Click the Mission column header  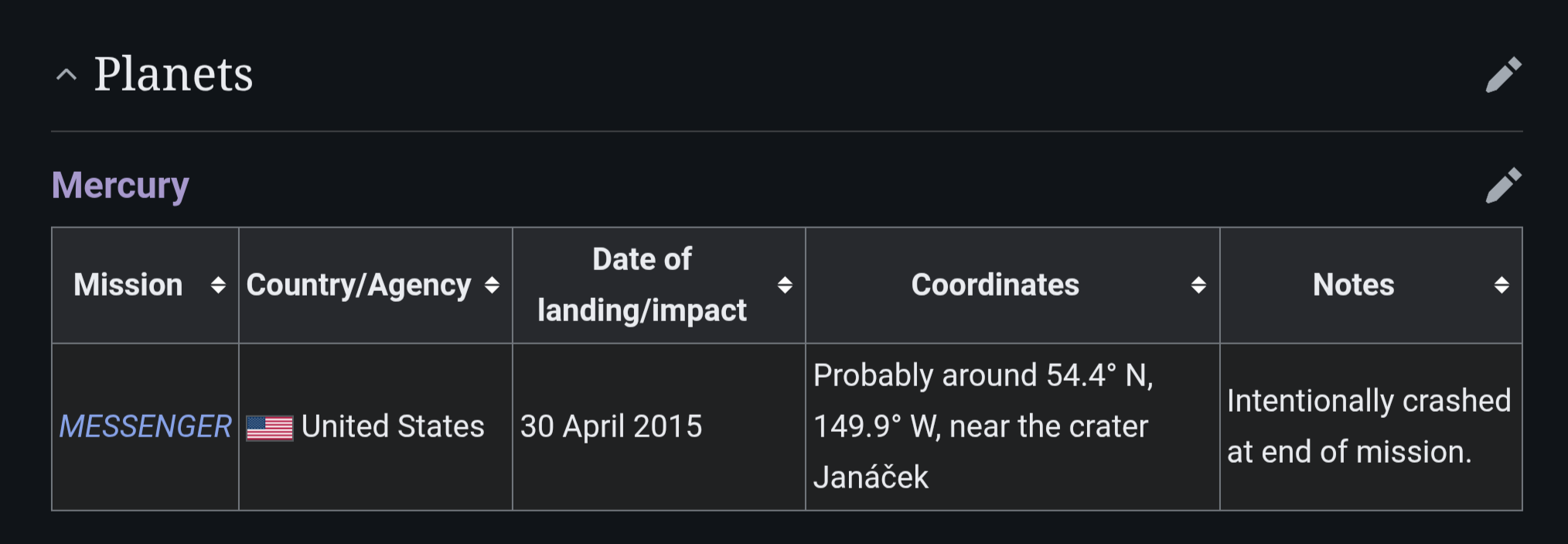(145, 285)
